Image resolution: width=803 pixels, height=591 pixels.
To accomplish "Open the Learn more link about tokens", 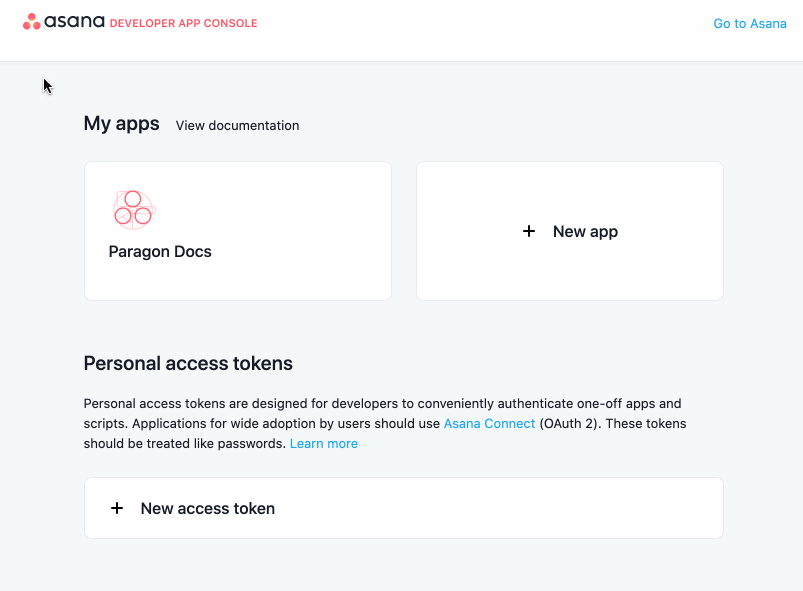I will [x=324, y=444].
